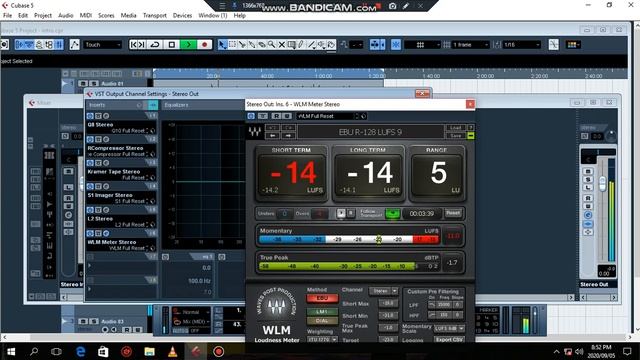Toggle Read automation R on WLM header

click(x=276, y=116)
